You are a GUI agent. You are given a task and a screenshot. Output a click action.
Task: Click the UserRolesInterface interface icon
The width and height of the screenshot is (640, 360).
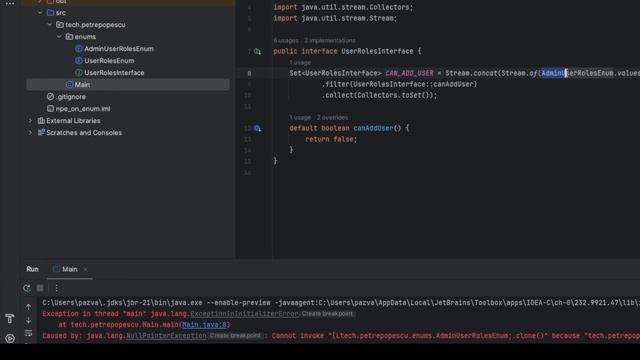pyautogui.click(x=79, y=73)
